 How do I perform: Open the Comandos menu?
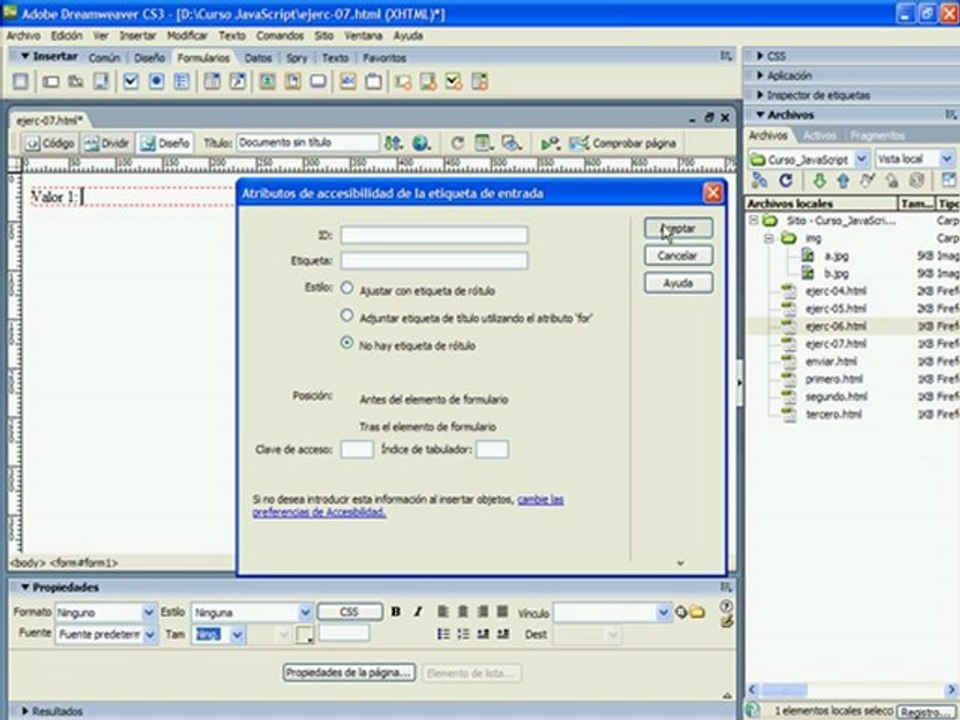click(280, 36)
